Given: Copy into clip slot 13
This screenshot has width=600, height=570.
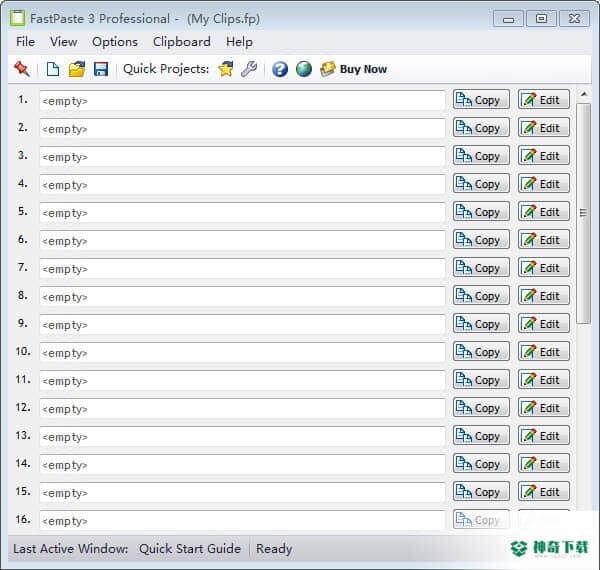Looking at the screenshot, I should point(481,435).
